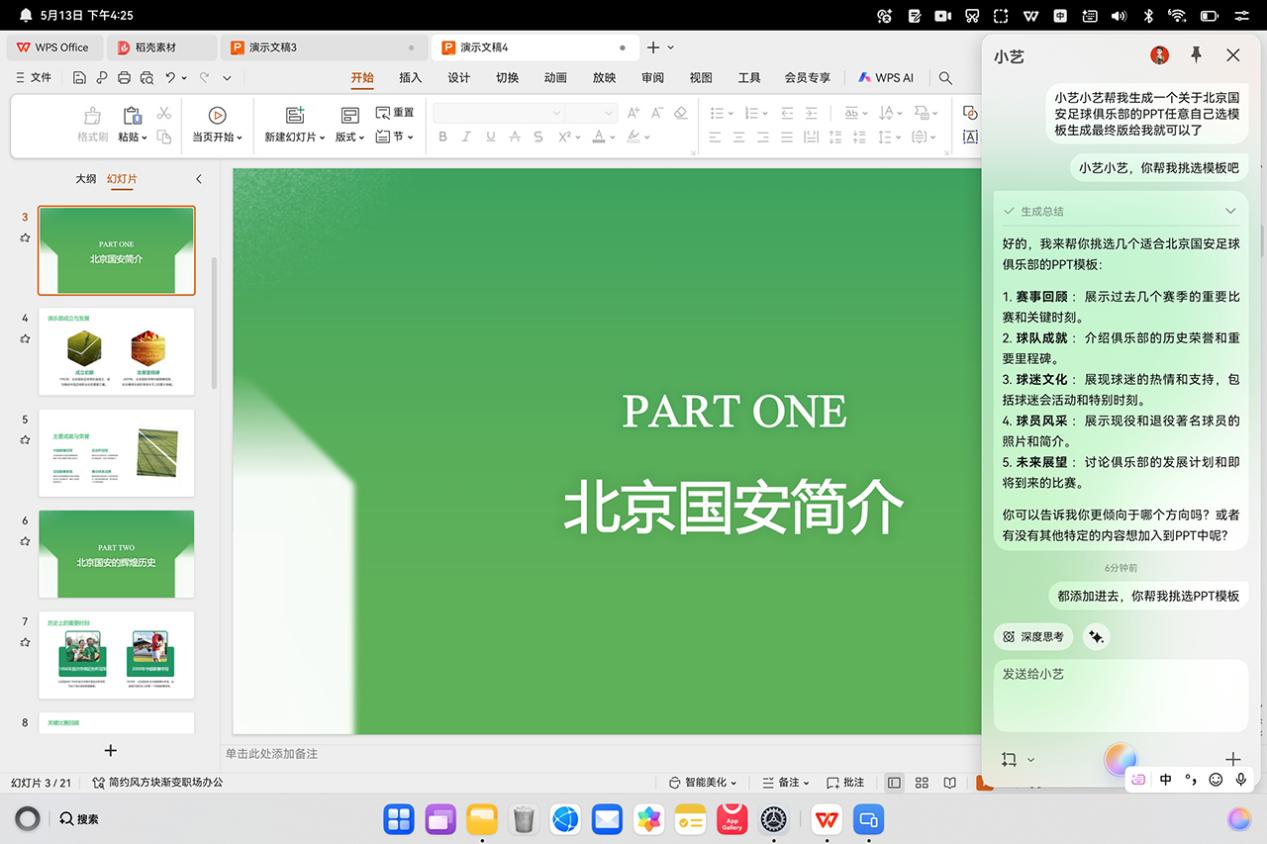
Task: Click the Cut scissors icon
Action: 164,113
